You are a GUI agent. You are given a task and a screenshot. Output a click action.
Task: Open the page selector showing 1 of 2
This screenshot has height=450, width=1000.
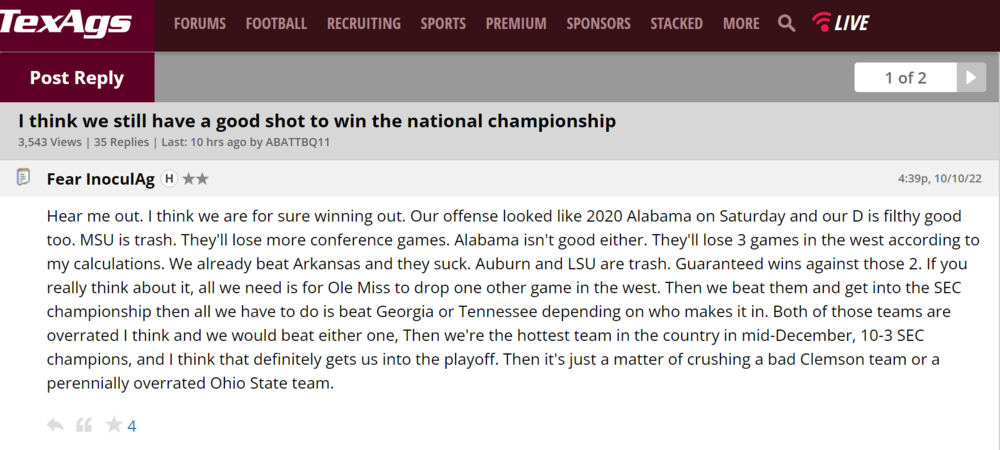point(906,78)
